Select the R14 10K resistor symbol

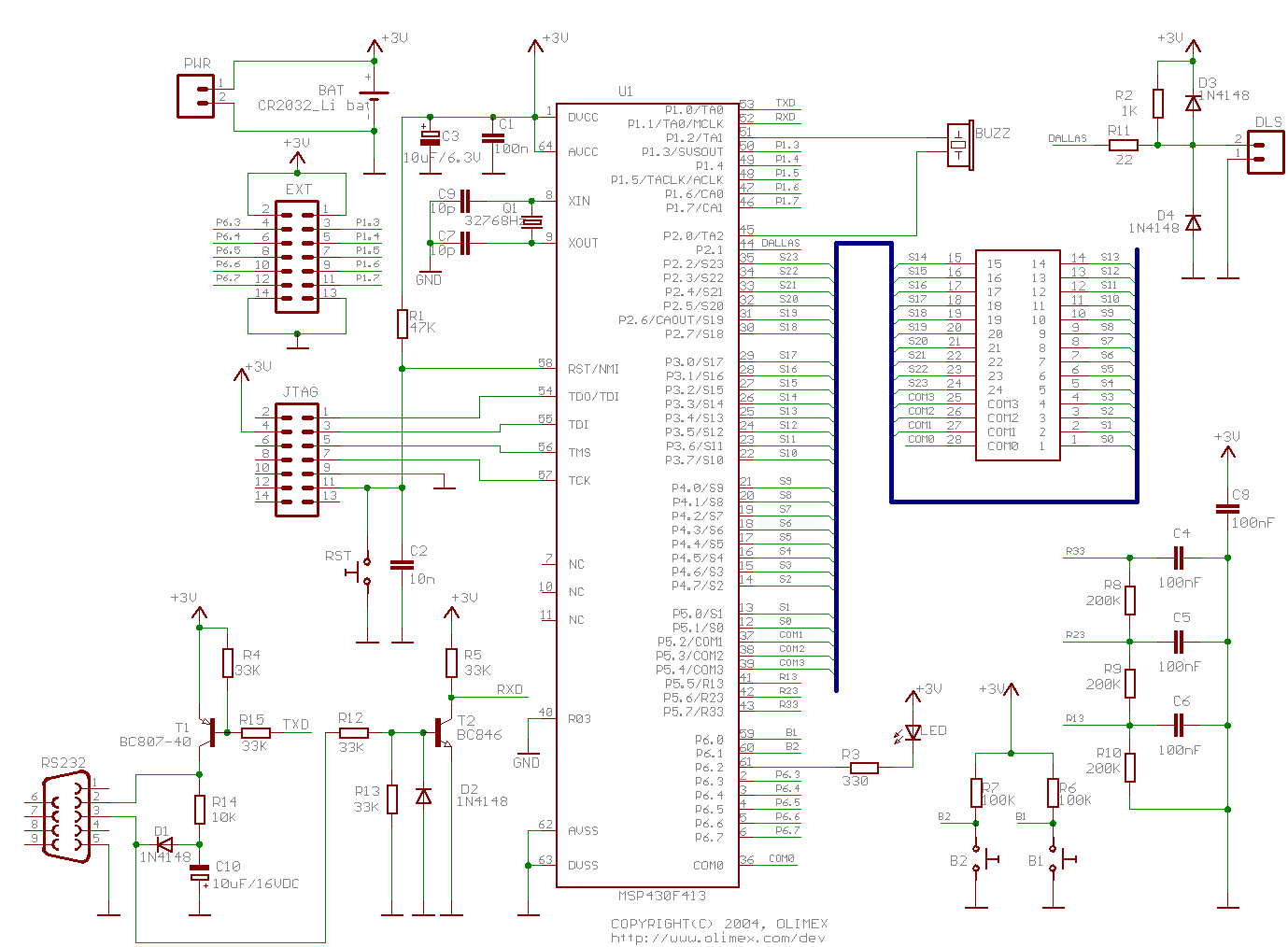pyautogui.click(x=200, y=809)
